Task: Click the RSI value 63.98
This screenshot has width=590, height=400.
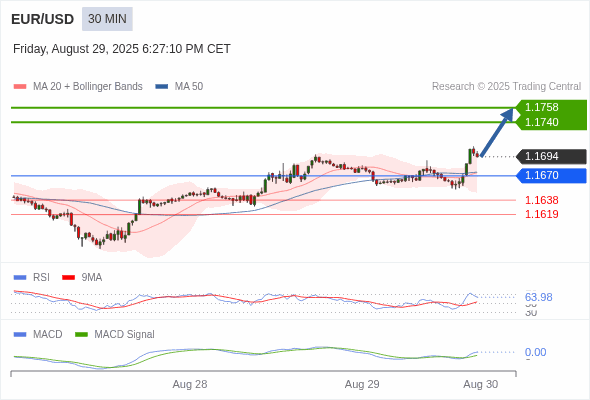Action: coord(538,297)
